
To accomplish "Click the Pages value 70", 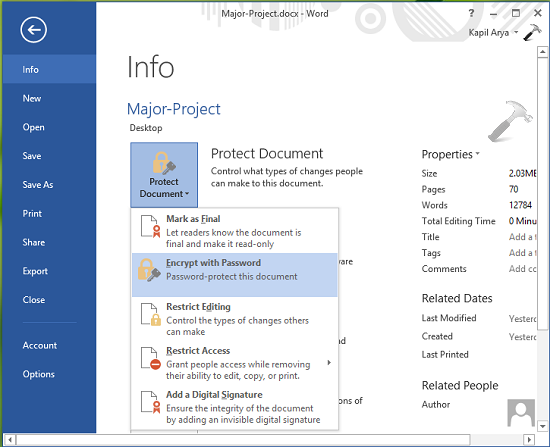I will click(514, 189).
